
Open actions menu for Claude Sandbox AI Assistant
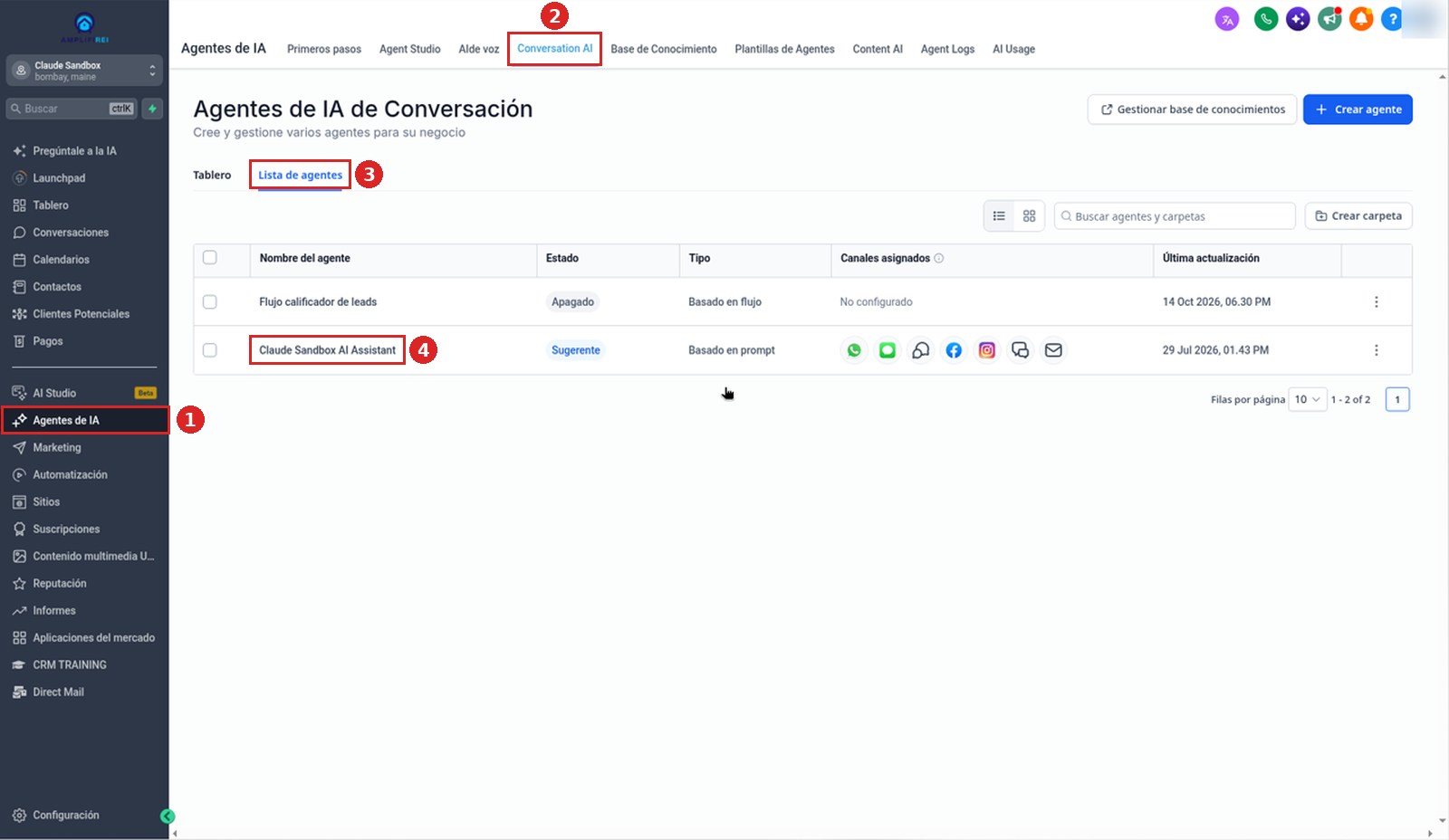tap(1376, 350)
